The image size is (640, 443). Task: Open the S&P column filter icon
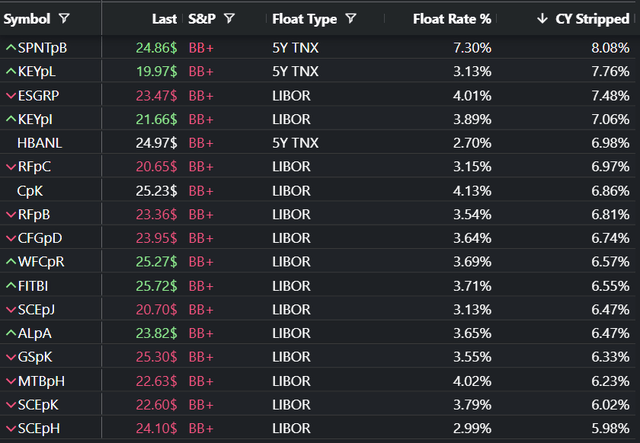tap(229, 18)
